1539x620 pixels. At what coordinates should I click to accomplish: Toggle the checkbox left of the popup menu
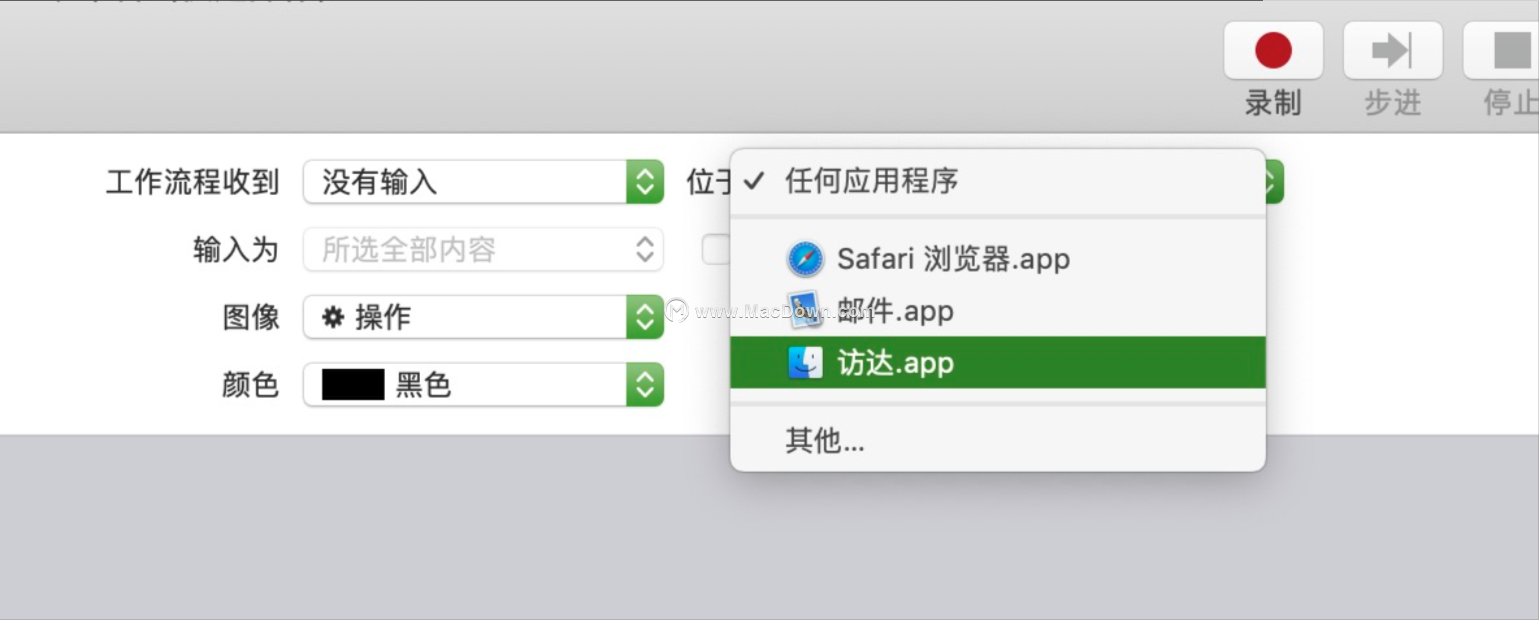[715, 249]
